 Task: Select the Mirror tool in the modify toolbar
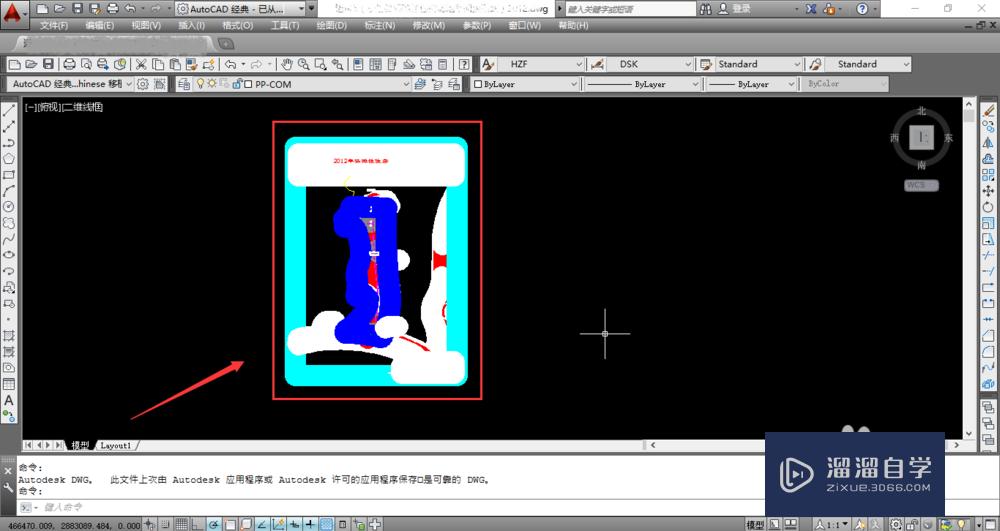[x=989, y=143]
